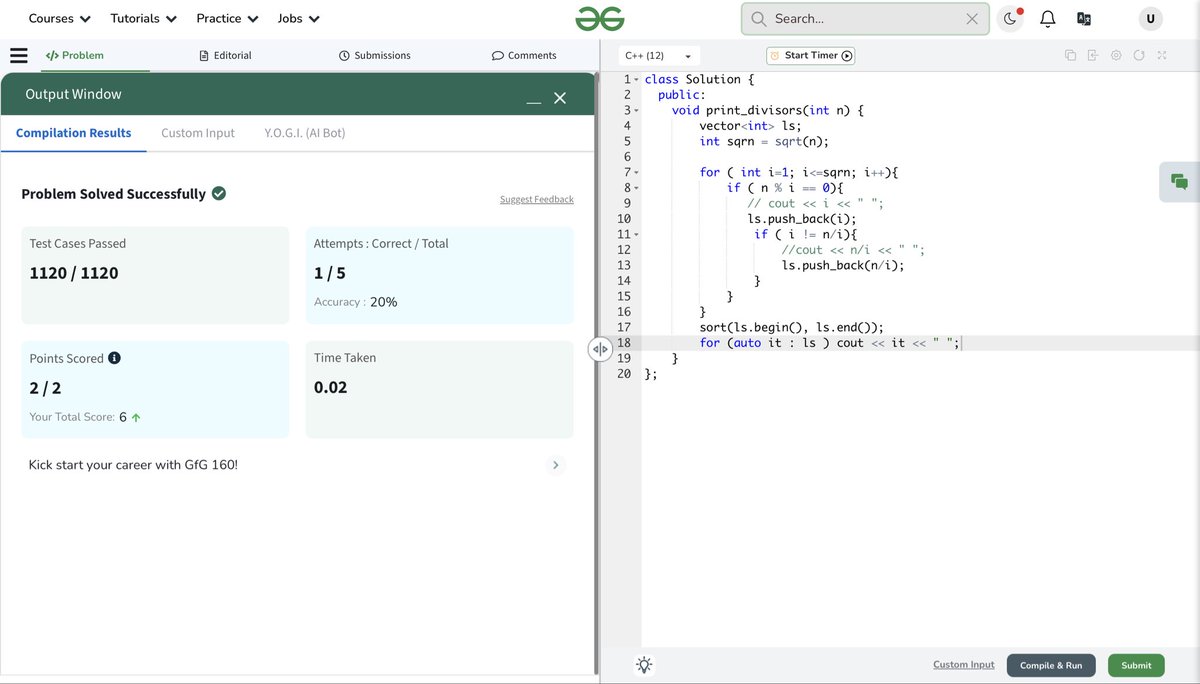Open the user profile avatar U
The width and height of the screenshot is (1200, 684).
[1151, 19]
